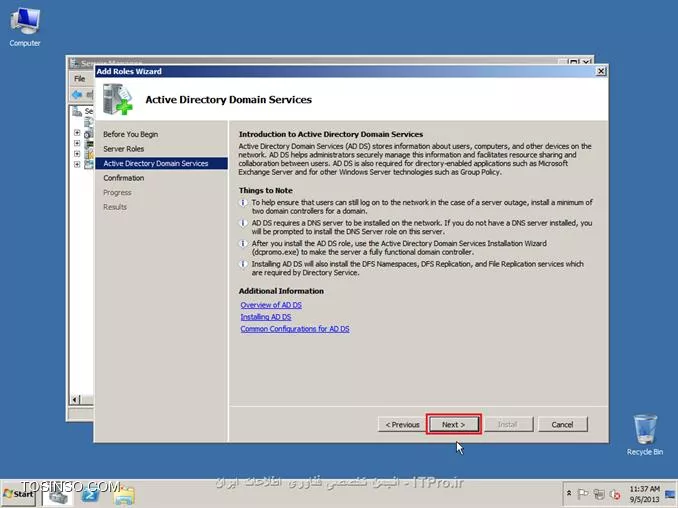Open the Computer desktop icon
678x508 pixels.
(25, 27)
